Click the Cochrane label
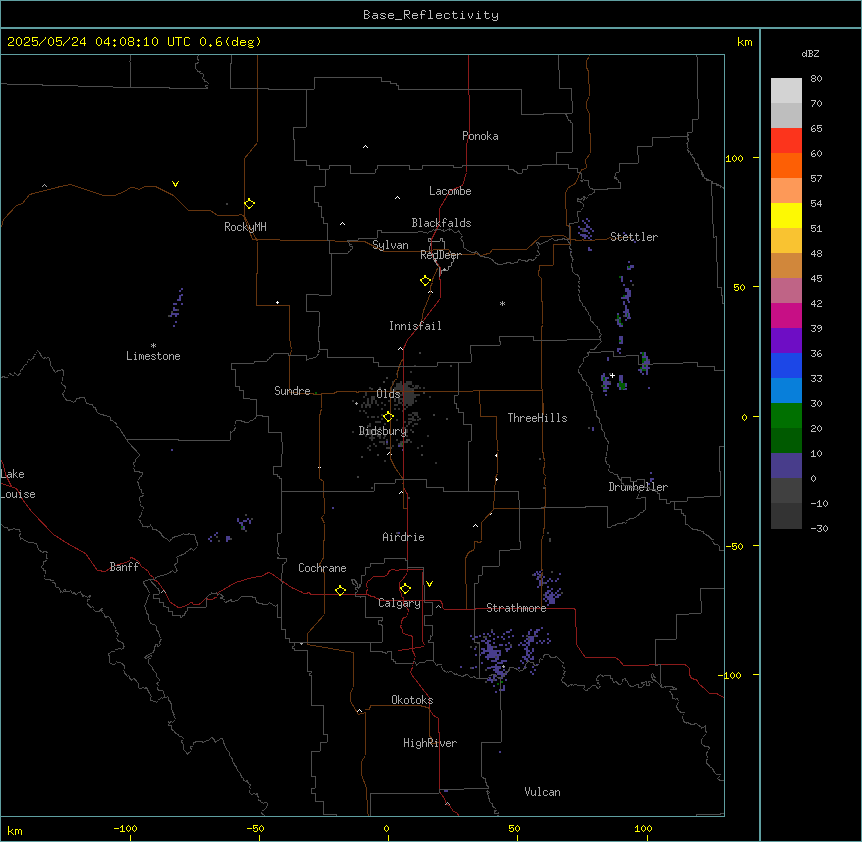The width and height of the screenshot is (862, 842). (322, 568)
